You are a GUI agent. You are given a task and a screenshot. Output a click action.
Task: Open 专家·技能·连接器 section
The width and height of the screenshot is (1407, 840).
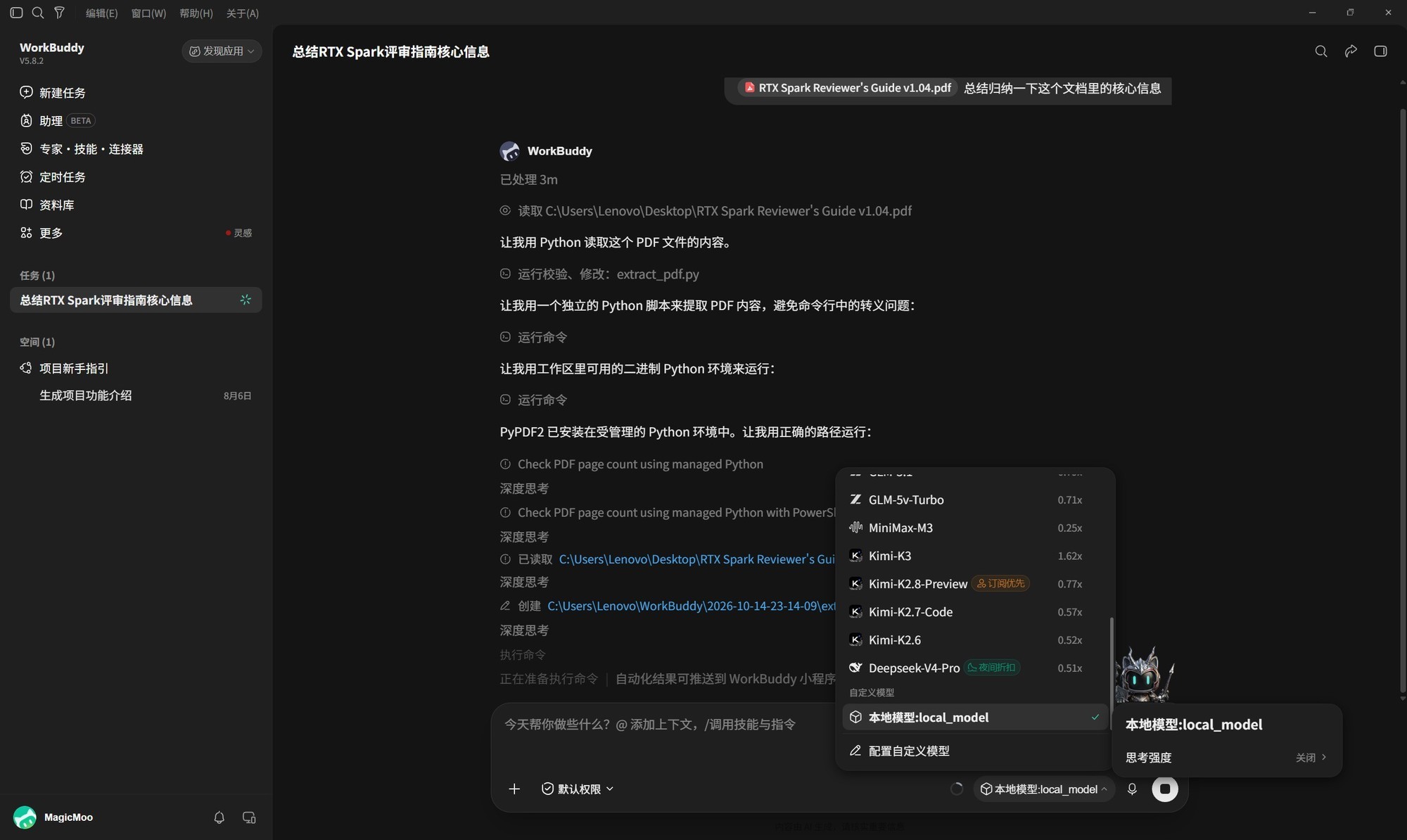82,149
